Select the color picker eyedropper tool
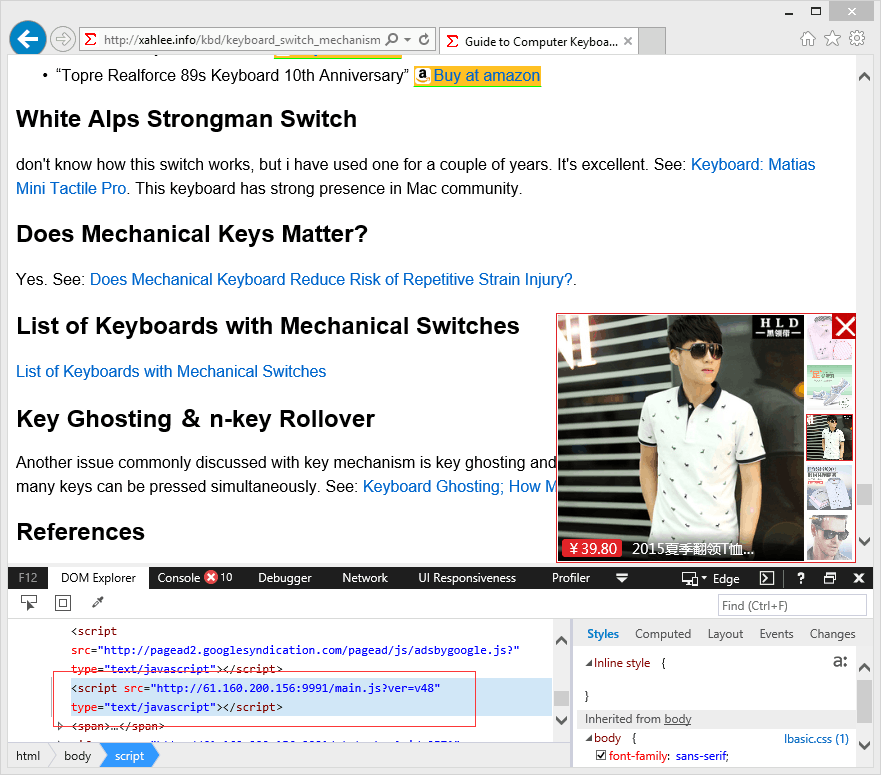The height and width of the screenshot is (775, 881). coord(98,602)
